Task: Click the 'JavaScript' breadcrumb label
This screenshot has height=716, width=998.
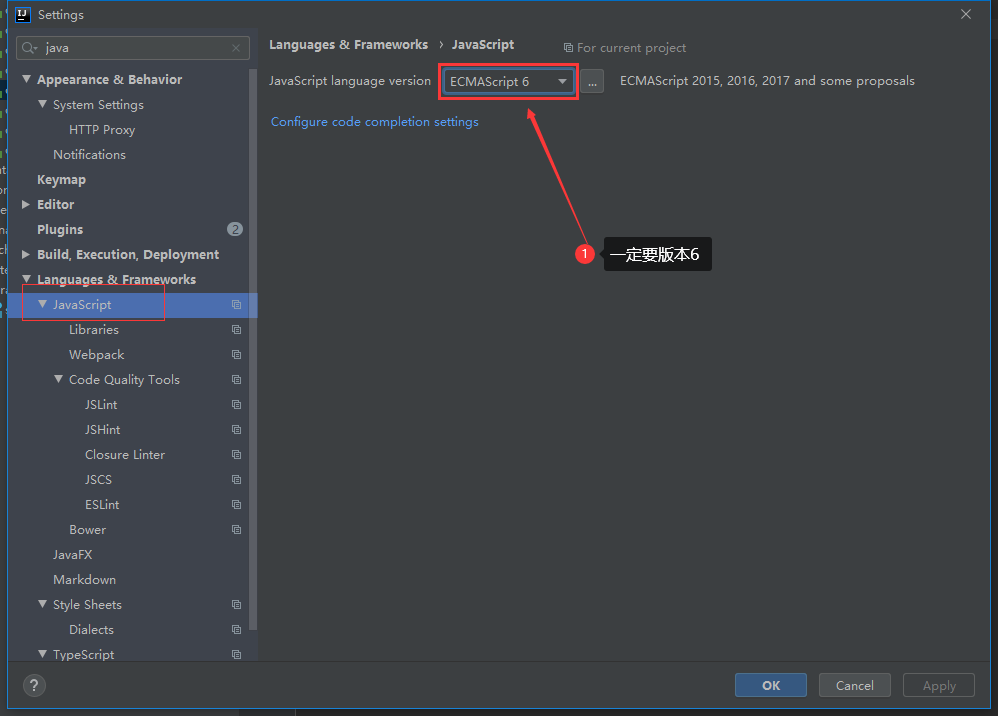Action: [x=482, y=45]
